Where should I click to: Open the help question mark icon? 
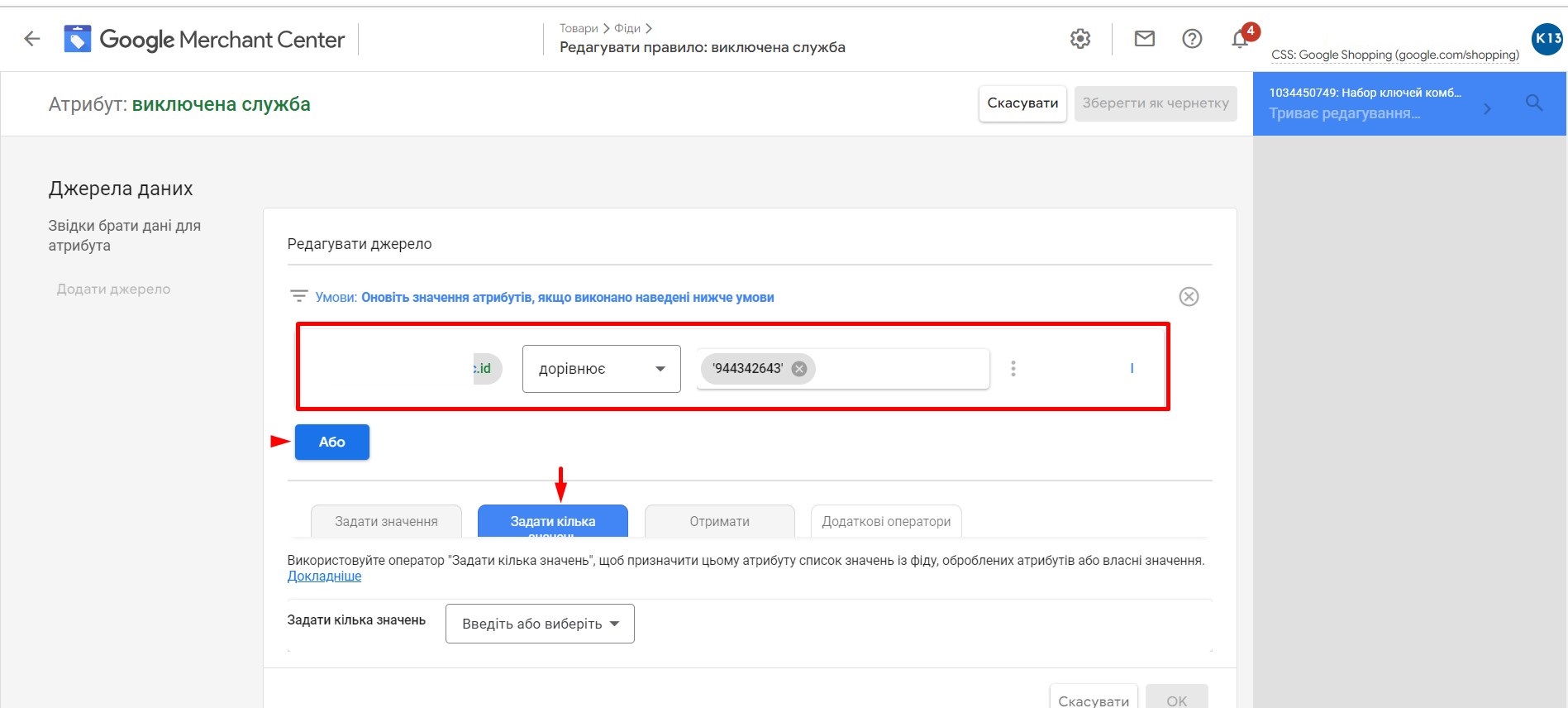(1192, 38)
